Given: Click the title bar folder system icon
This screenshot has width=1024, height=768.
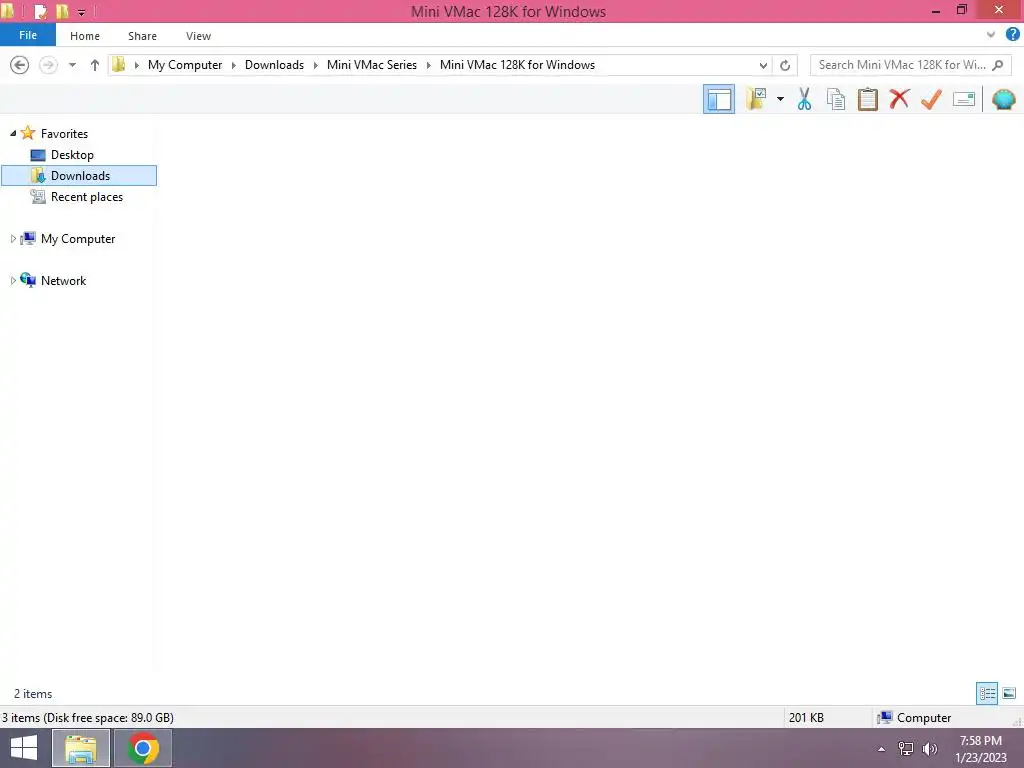Looking at the screenshot, I should coord(8,11).
